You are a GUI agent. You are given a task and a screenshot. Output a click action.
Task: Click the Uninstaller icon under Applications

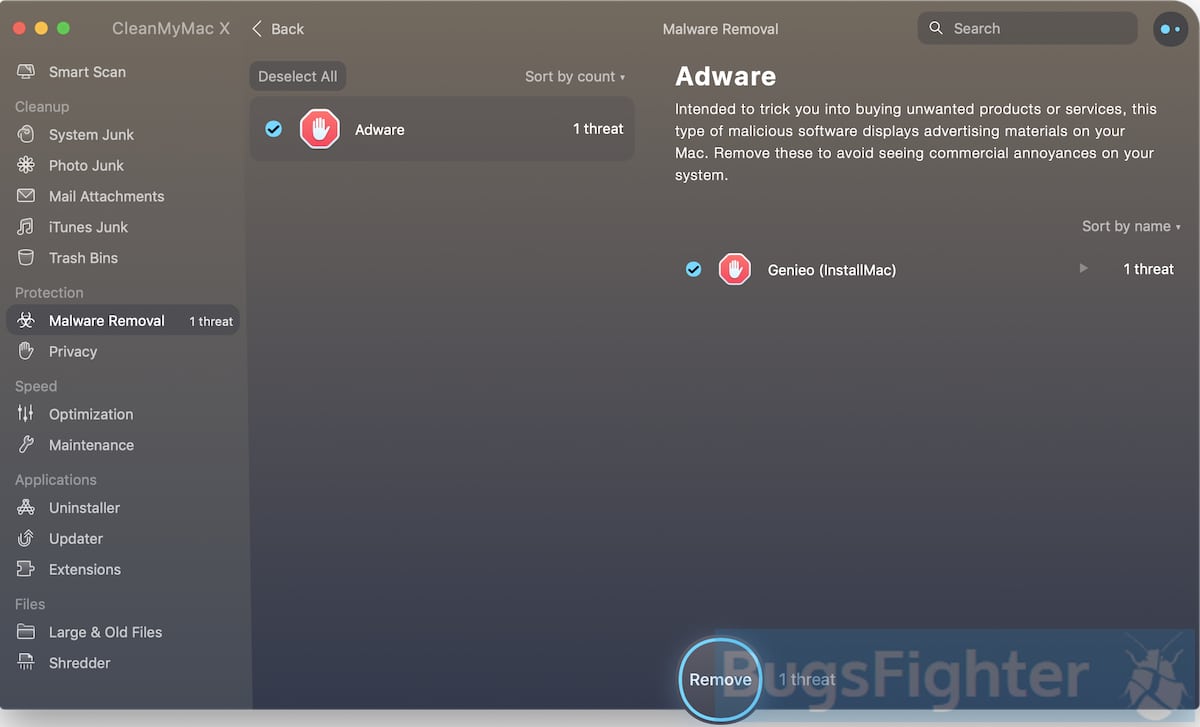coord(26,508)
